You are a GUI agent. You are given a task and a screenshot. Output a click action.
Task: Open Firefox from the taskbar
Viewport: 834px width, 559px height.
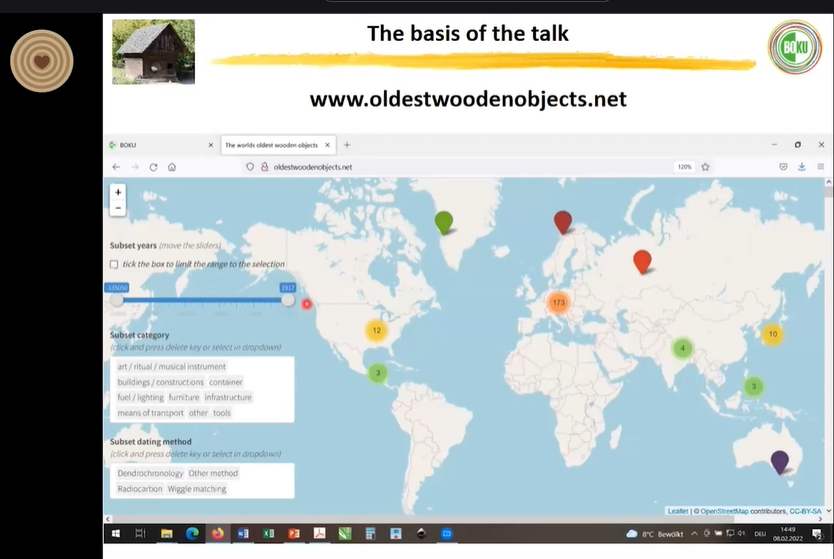click(218, 533)
